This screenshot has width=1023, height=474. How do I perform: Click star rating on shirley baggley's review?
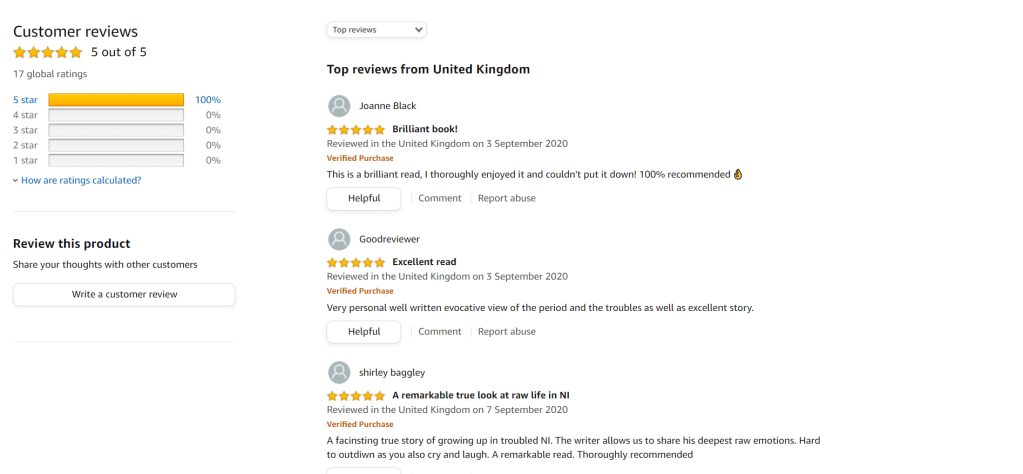point(356,395)
